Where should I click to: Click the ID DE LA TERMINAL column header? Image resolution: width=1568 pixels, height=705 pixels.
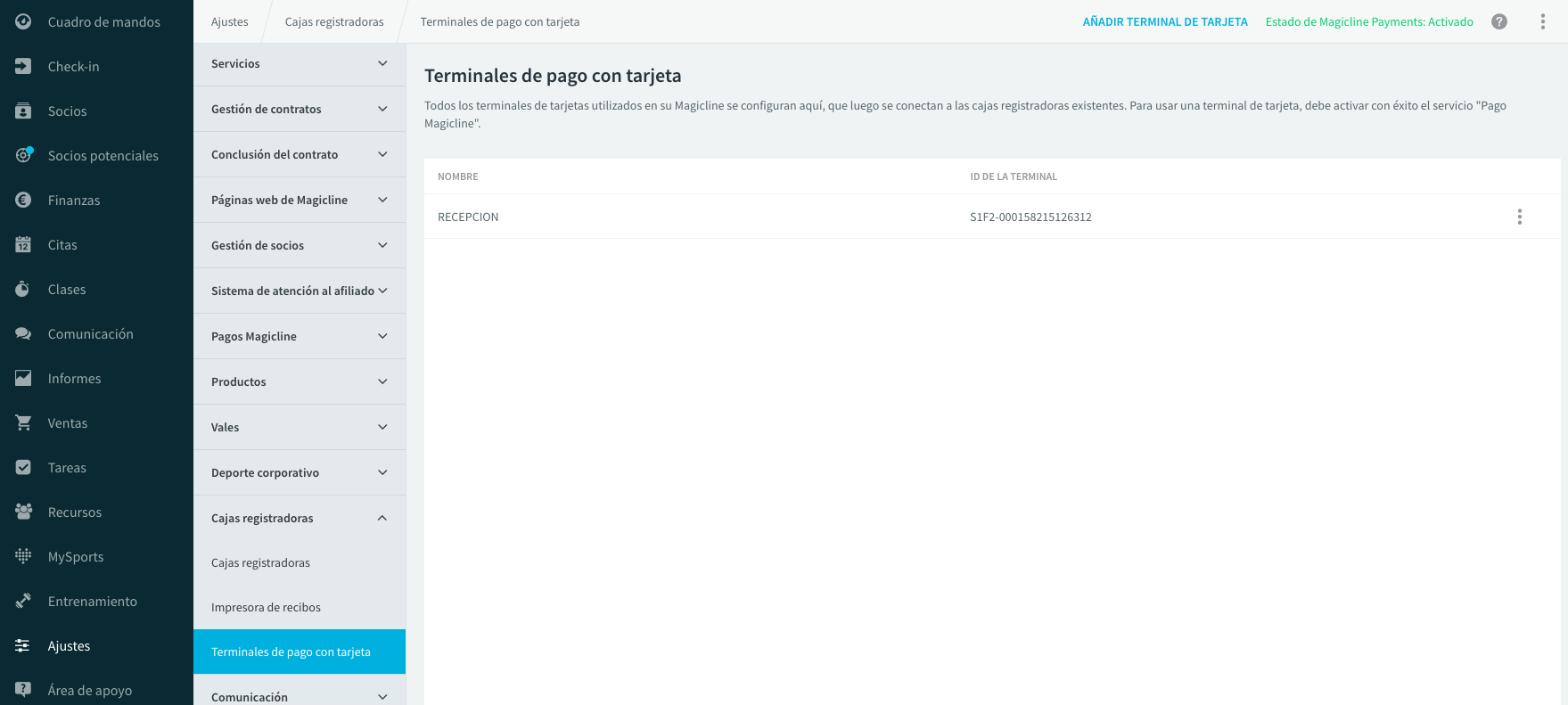click(1014, 176)
